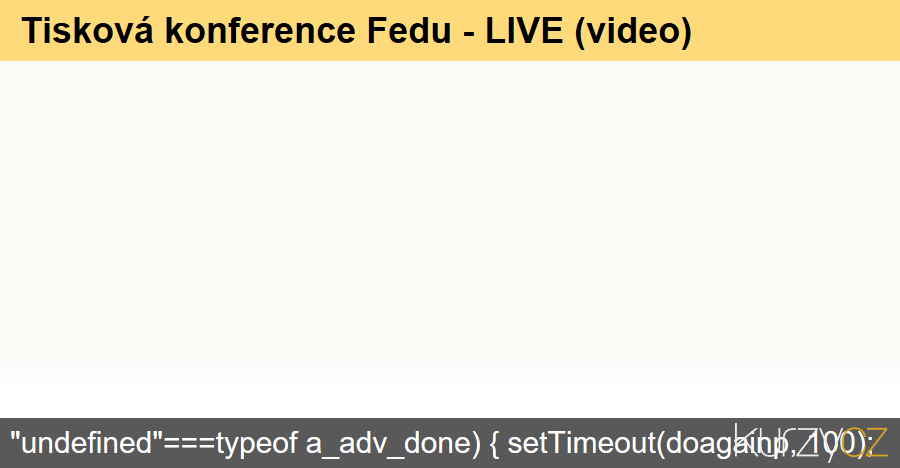The image size is (900, 468).
Task: Select the '(video)' text in the headline
Action: coord(633,32)
